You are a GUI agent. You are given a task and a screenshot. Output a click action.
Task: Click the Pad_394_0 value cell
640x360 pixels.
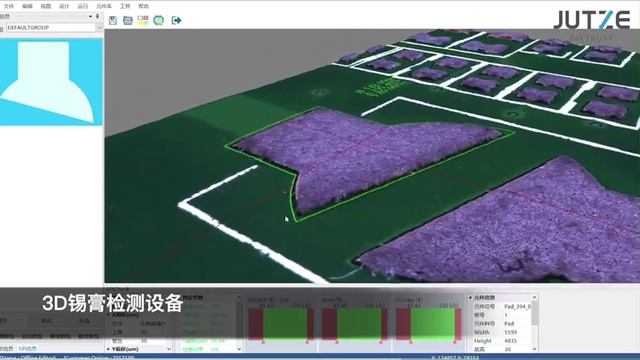[518, 306]
